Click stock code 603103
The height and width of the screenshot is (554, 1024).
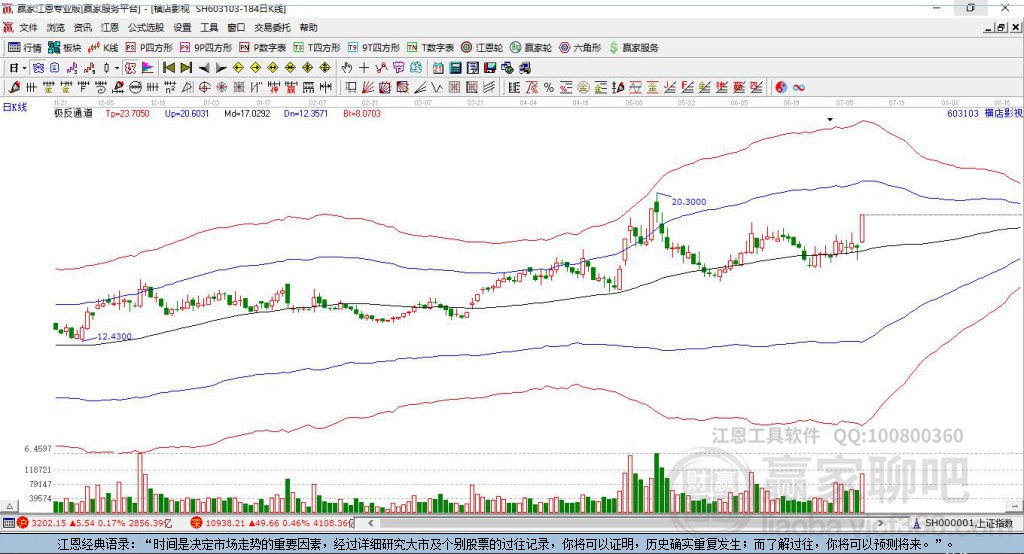[x=963, y=114]
